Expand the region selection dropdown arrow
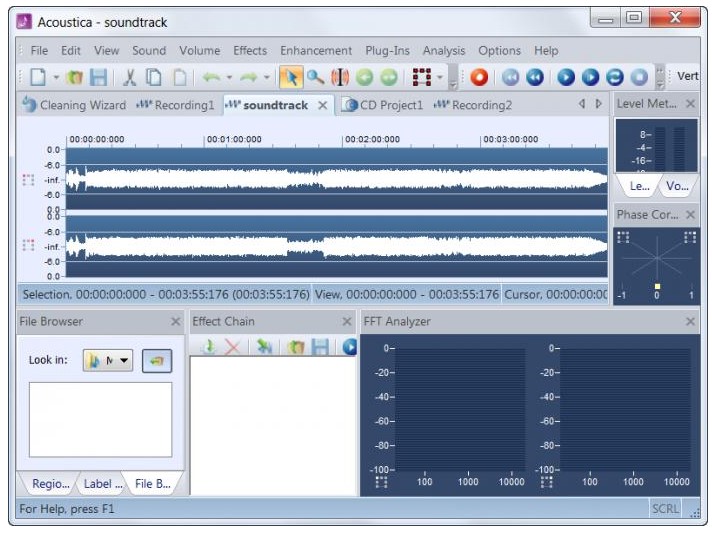 tap(440, 77)
